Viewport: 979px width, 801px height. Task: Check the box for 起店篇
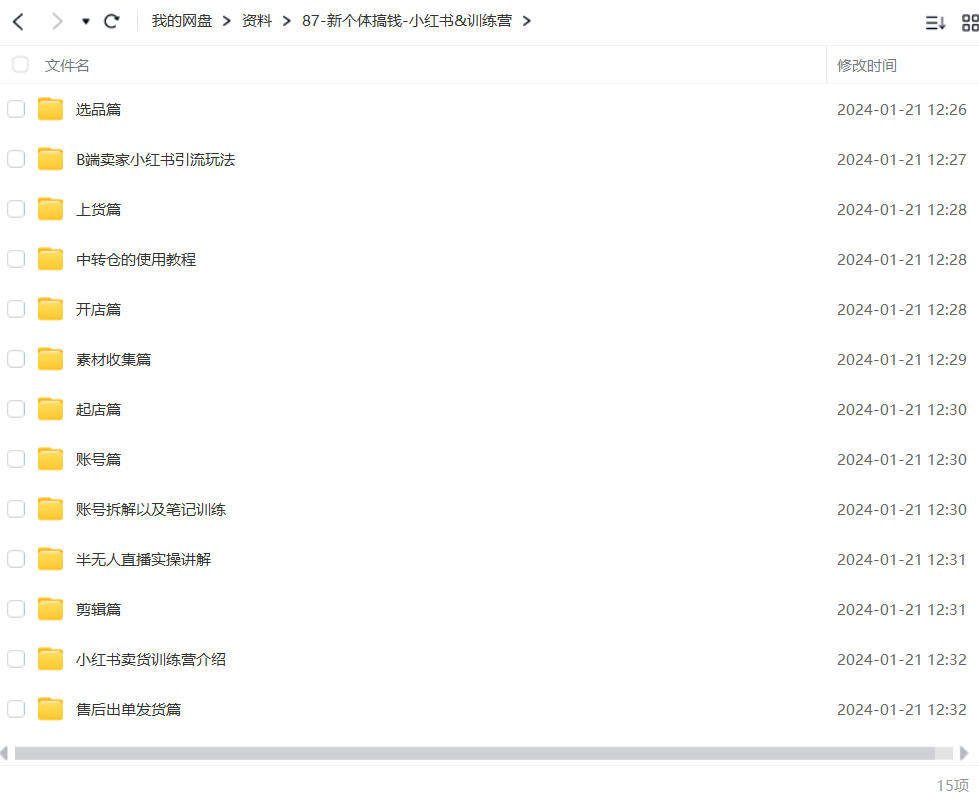[x=16, y=409]
